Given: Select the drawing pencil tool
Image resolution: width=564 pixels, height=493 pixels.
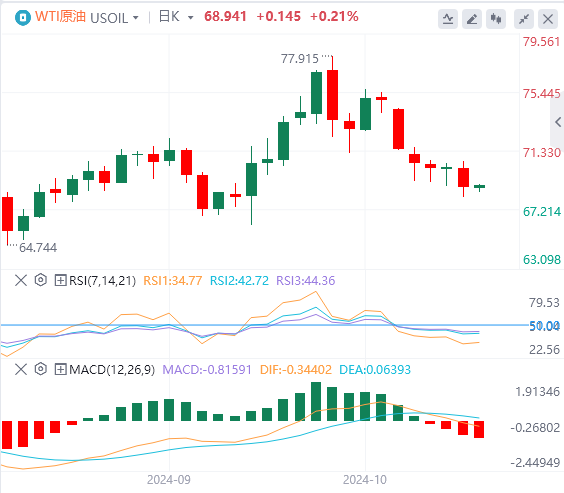Looking at the screenshot, I should [x=472, y=19].
